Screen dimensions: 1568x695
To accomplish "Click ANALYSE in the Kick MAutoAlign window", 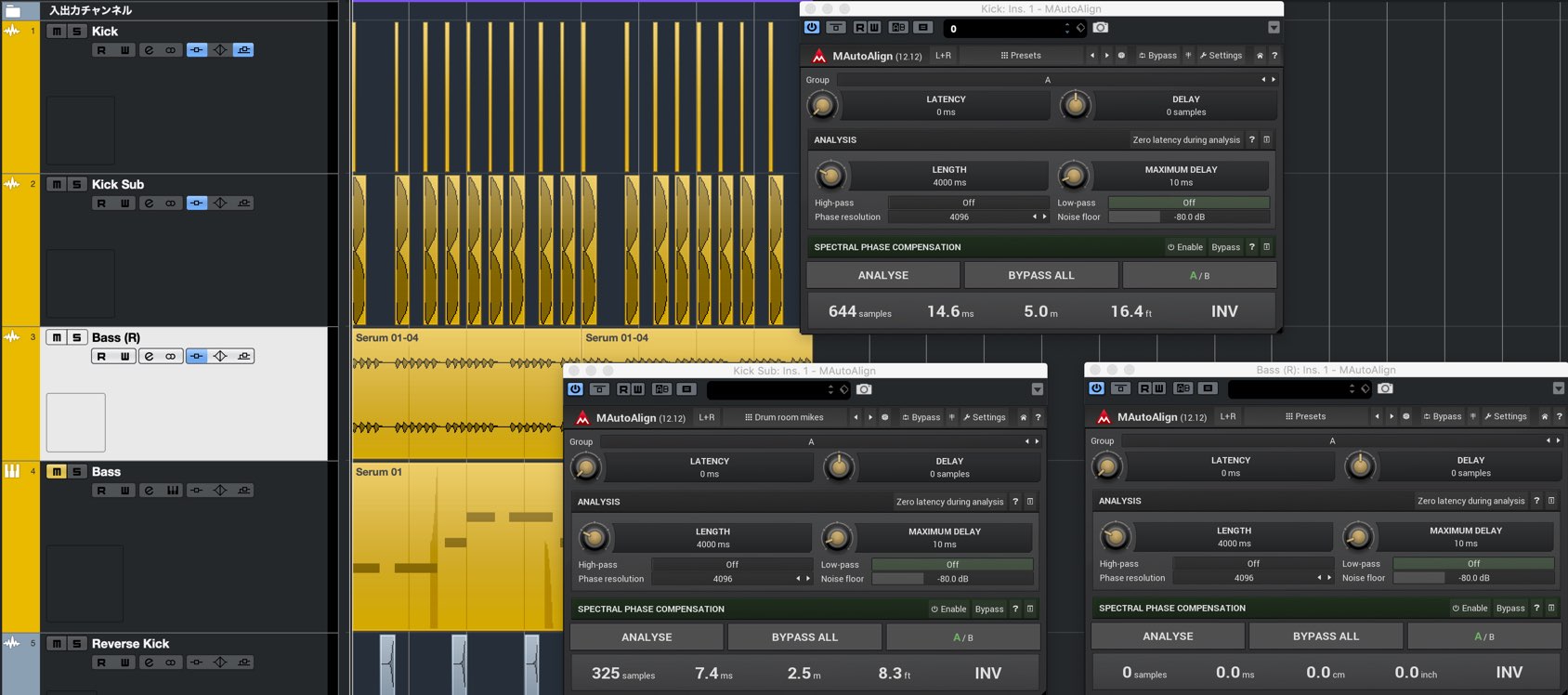I will point(883,276).
